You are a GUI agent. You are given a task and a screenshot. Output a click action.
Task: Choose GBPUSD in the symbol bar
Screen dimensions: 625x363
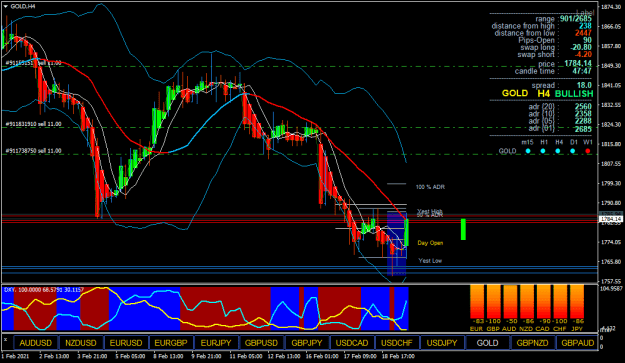[261, 343]
